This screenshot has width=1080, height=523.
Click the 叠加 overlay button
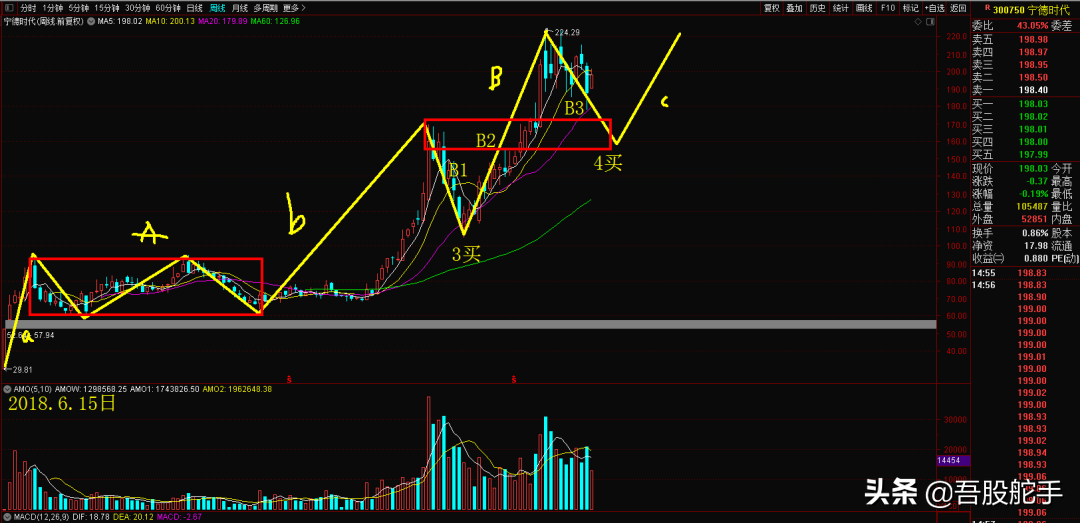[x=795, y=8]
